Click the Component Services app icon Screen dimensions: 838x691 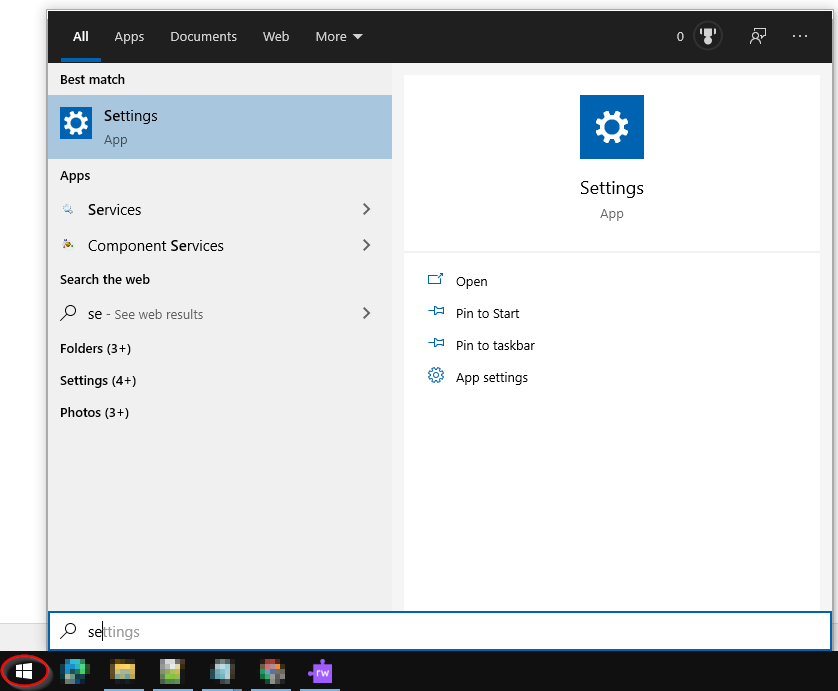(68, 245)
